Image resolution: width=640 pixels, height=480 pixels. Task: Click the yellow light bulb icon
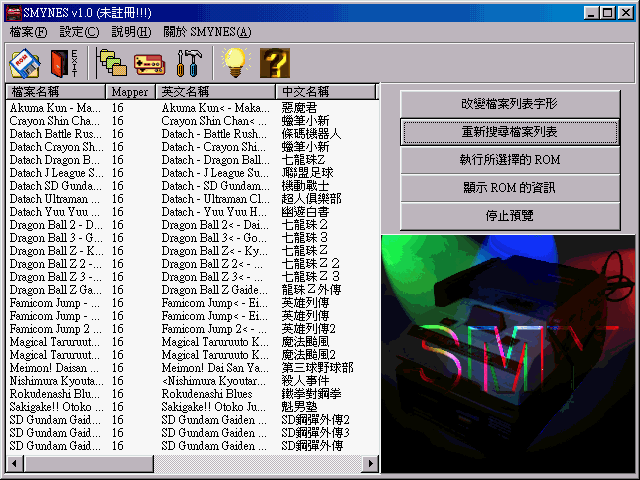coord(236,62)
